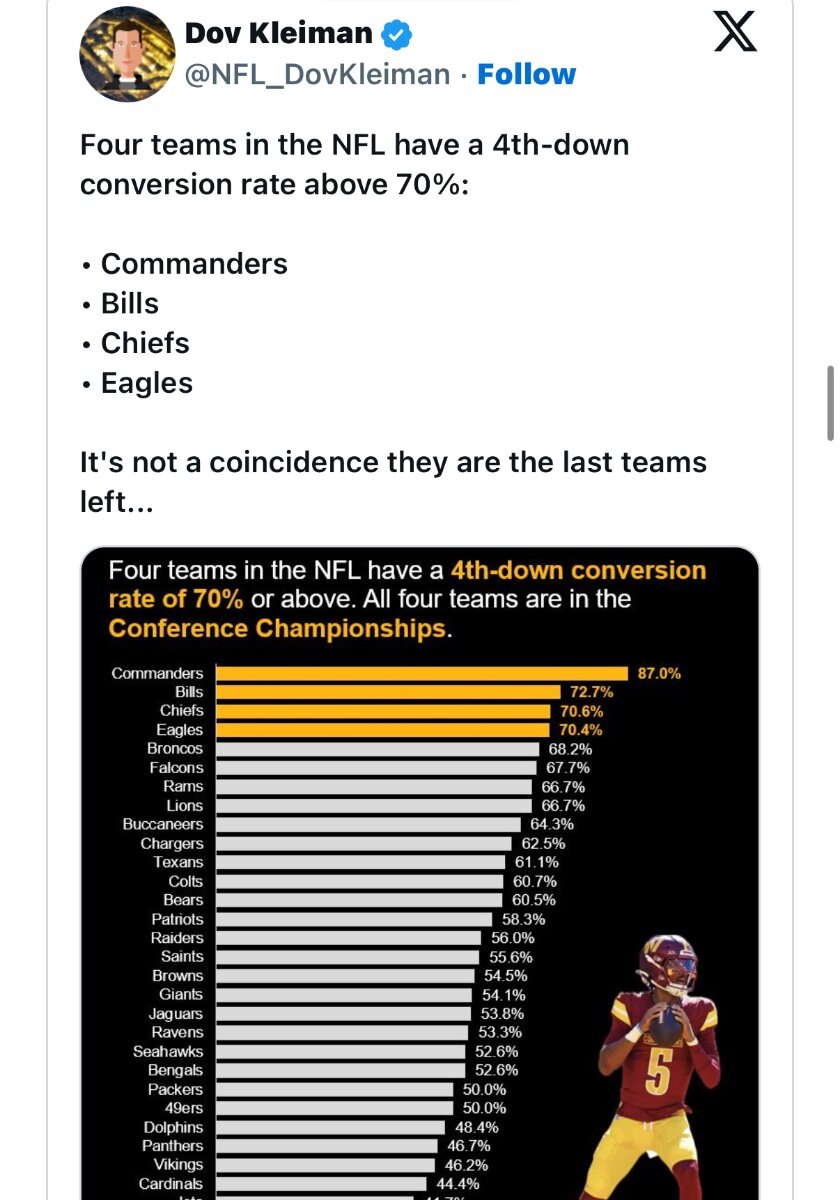Click the blue verified badge
Image resolution: width=840 pixels, height=1200 pixels.
(397, 35)
